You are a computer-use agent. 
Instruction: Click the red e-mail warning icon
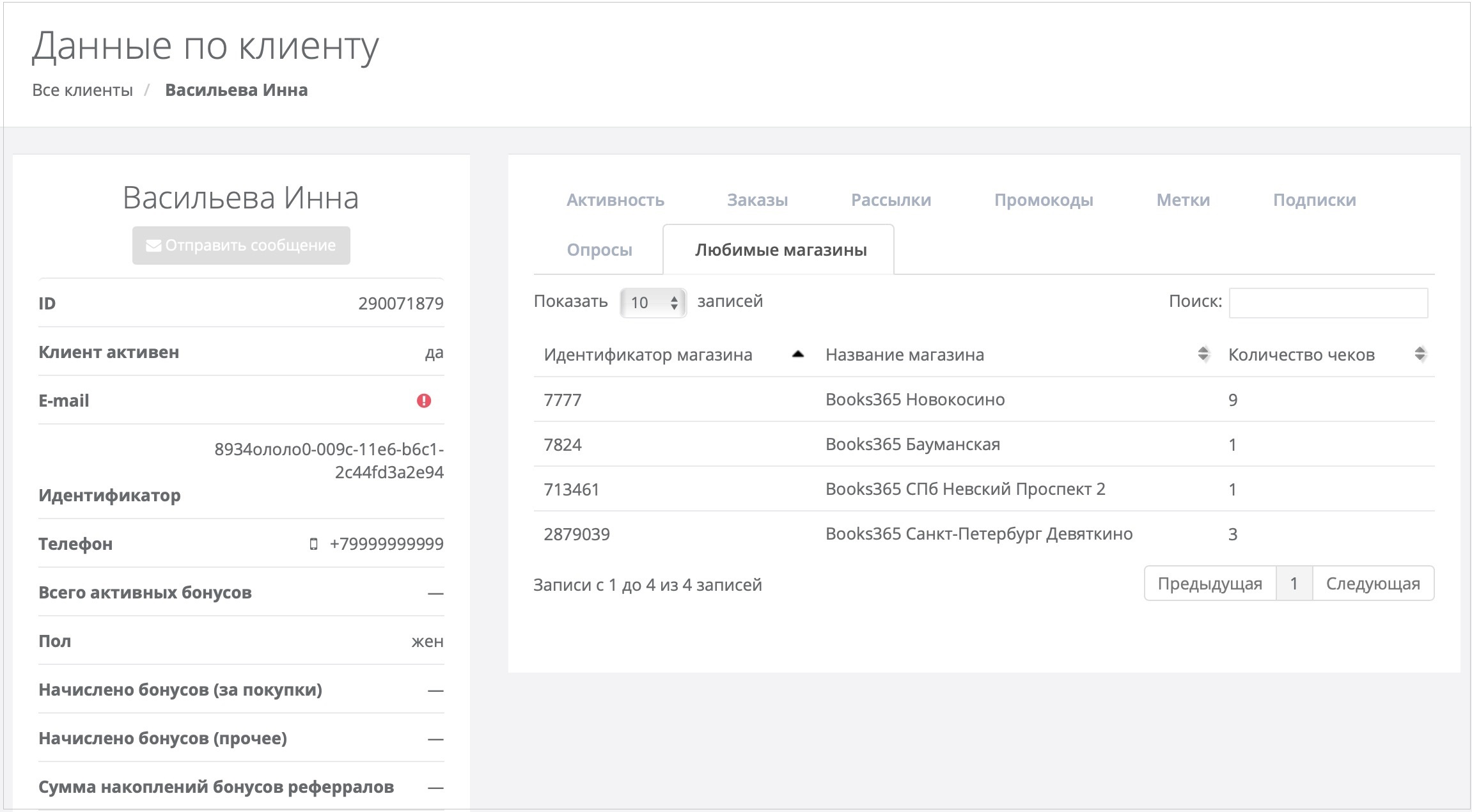pos(424,401)
